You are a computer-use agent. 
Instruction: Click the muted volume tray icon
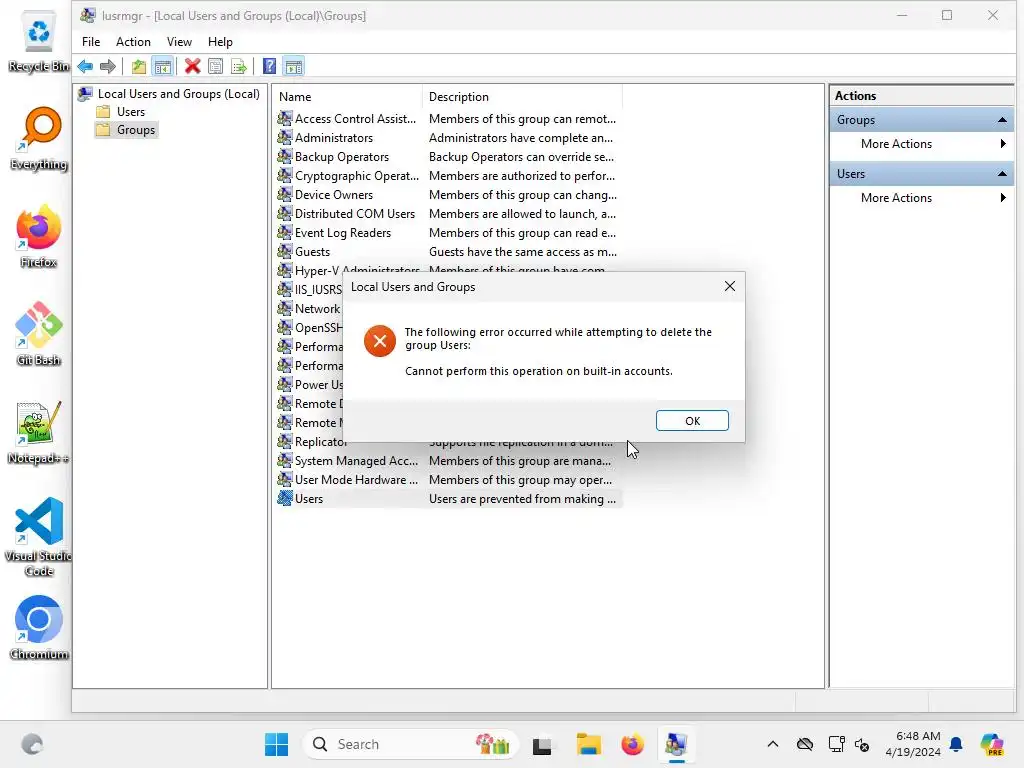[861, 744]
